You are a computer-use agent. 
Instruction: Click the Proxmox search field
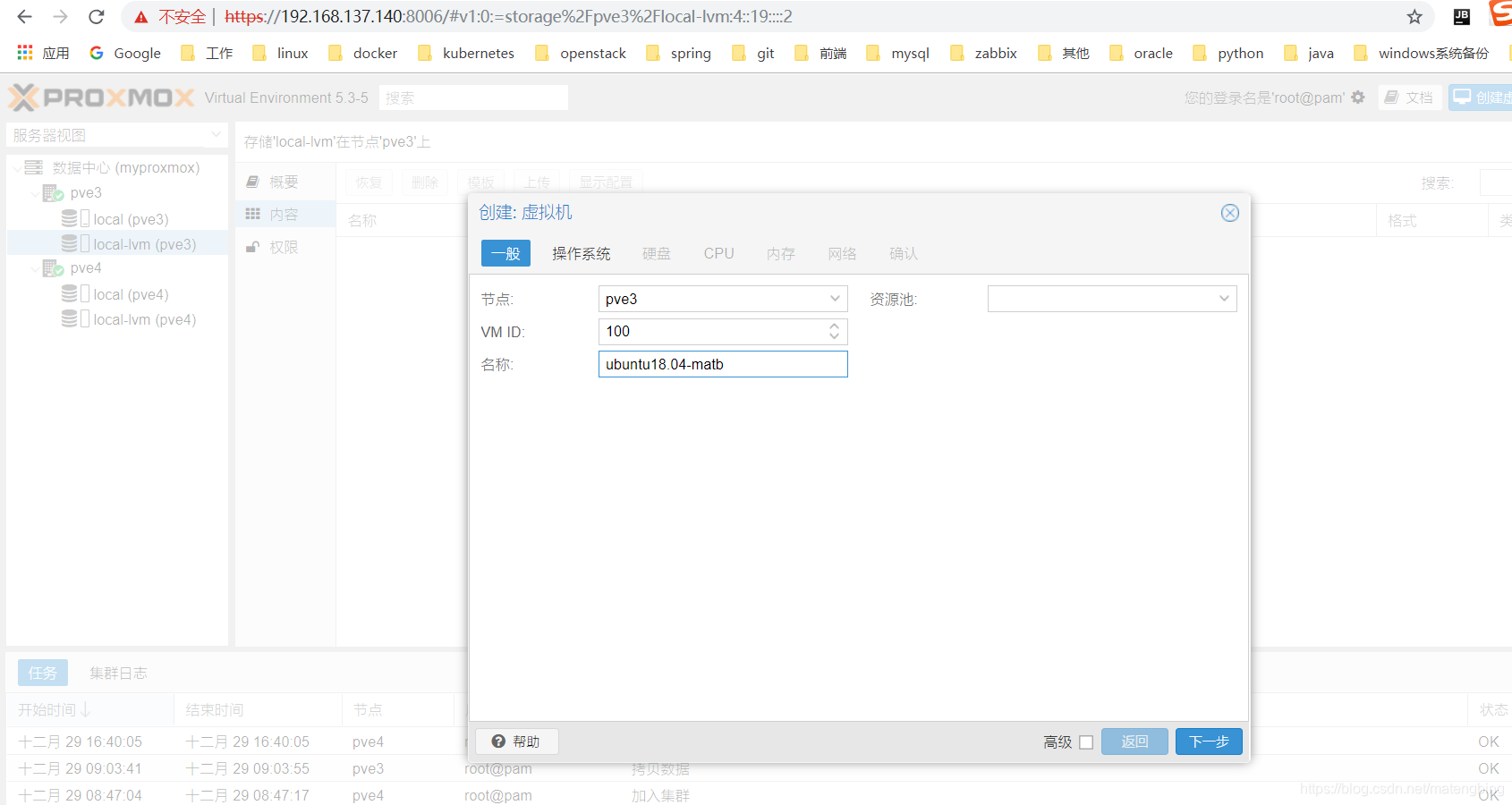click(473, 97)
